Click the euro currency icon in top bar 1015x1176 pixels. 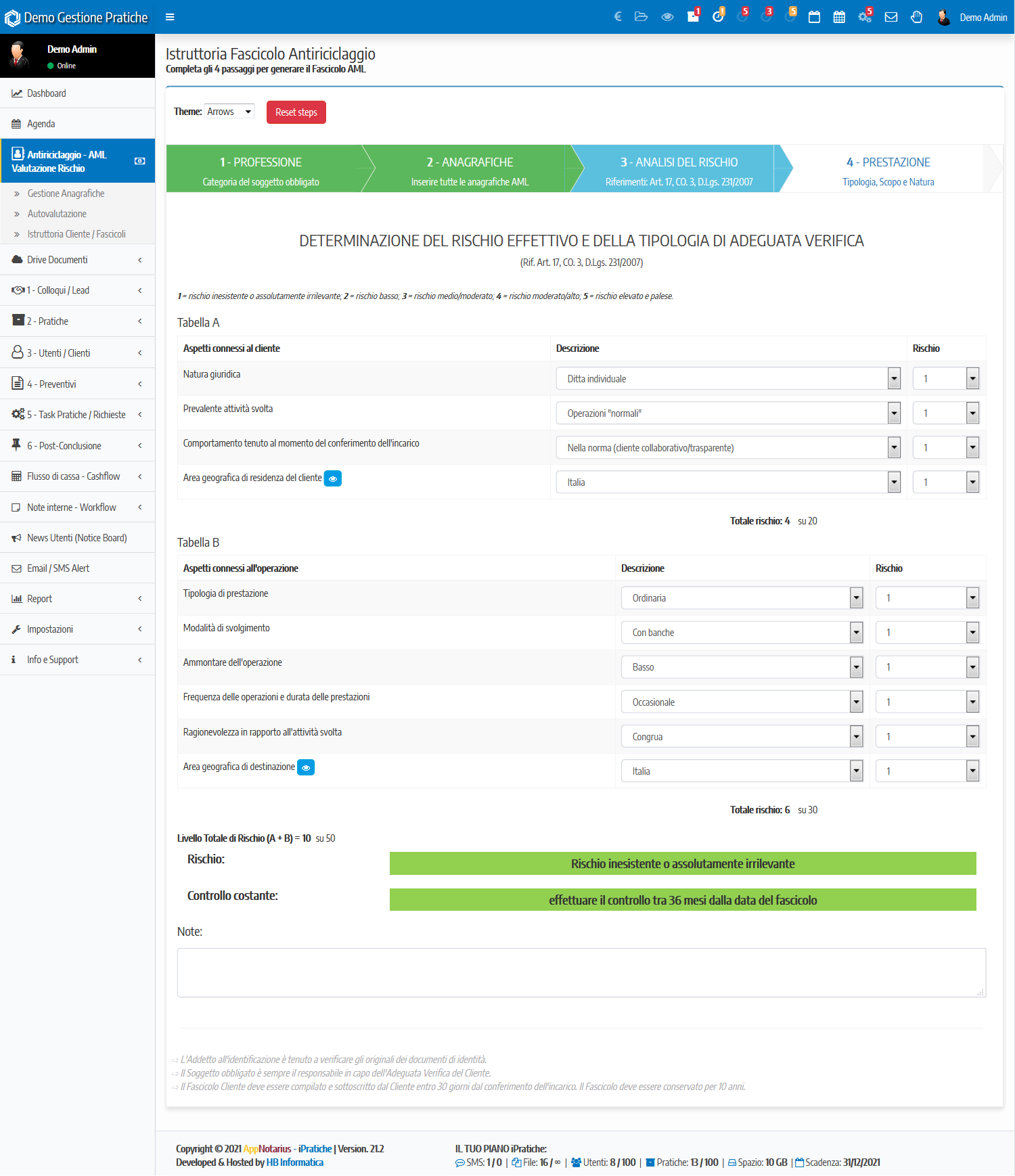(x=617, y=17)
